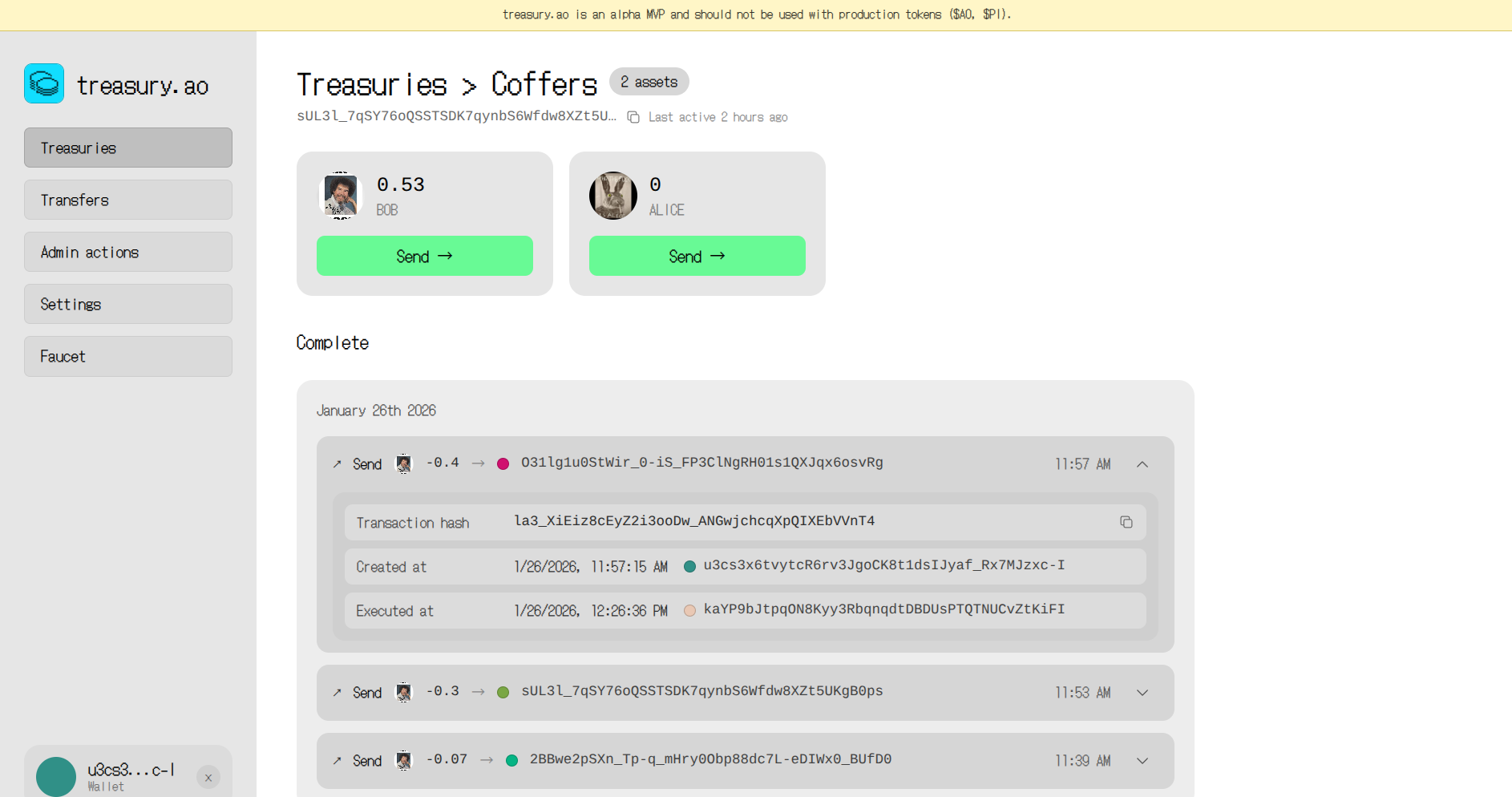Open Admin actions in the sidebar

pos(128,252)
